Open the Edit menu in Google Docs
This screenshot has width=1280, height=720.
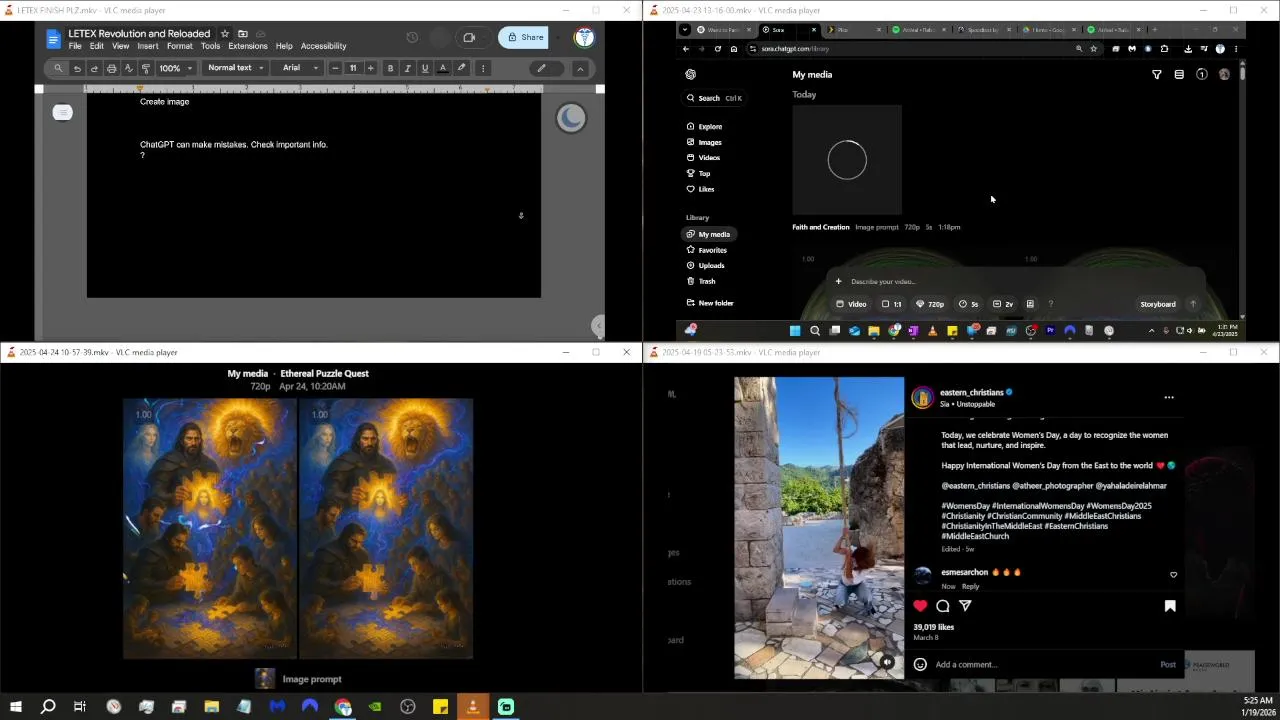click(97, 46)
